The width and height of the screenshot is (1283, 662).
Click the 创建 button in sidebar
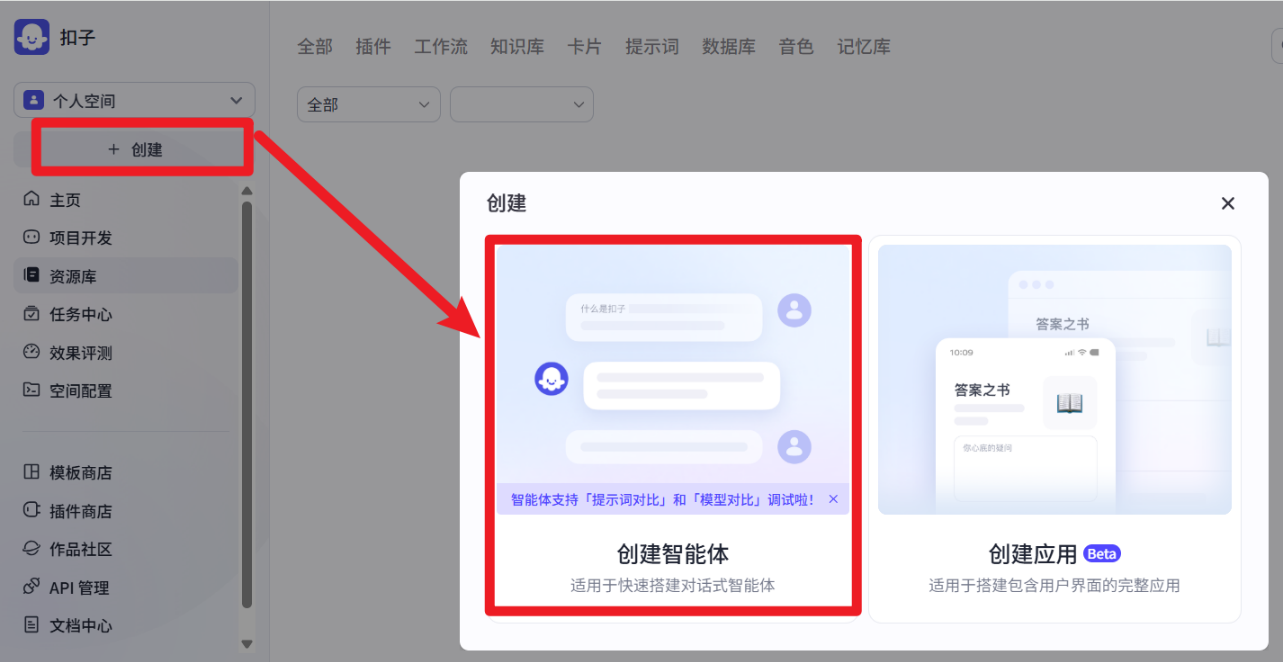click(x=134, y=149)
